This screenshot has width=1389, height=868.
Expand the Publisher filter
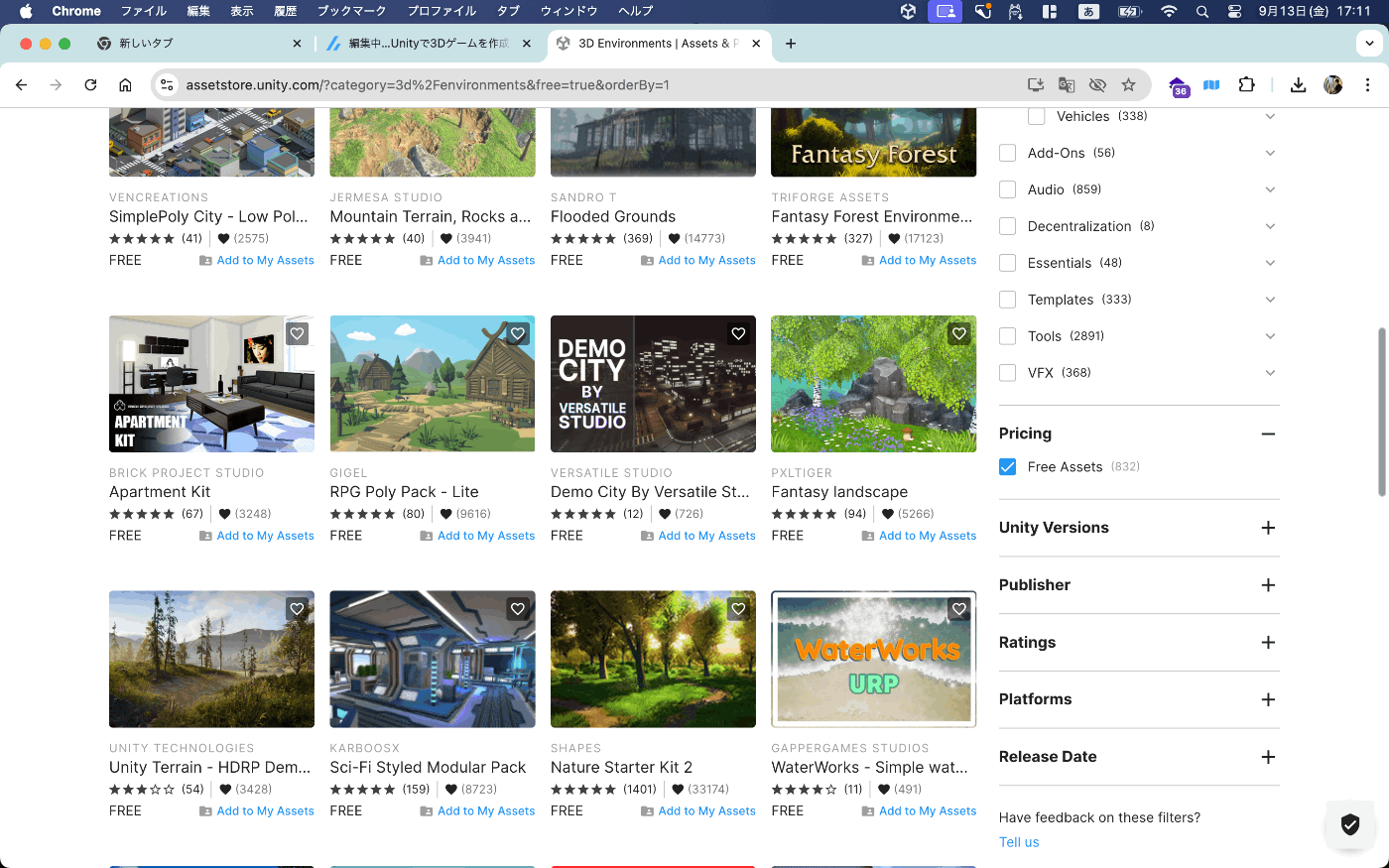1268,585
